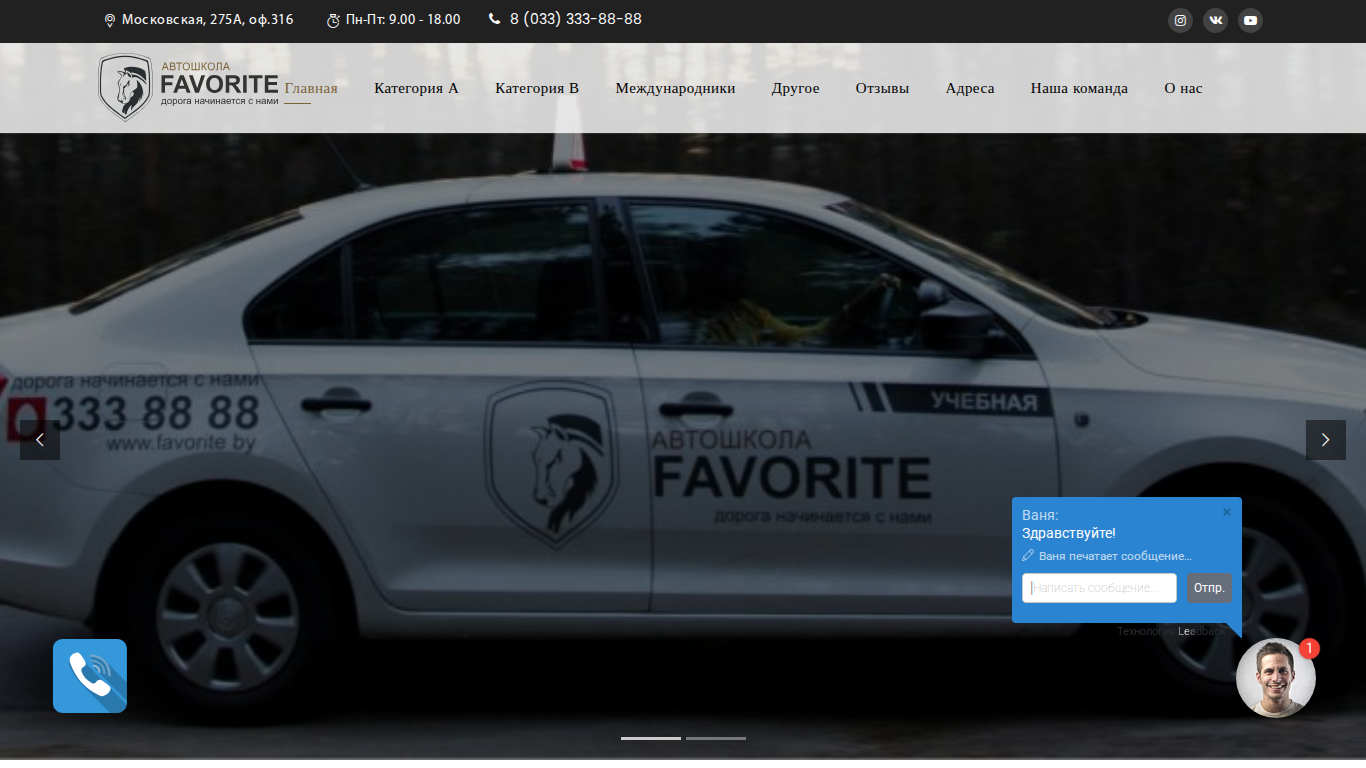Open the Другое menu item
The height and width of the screenshot is (768, 1366).
796,88
